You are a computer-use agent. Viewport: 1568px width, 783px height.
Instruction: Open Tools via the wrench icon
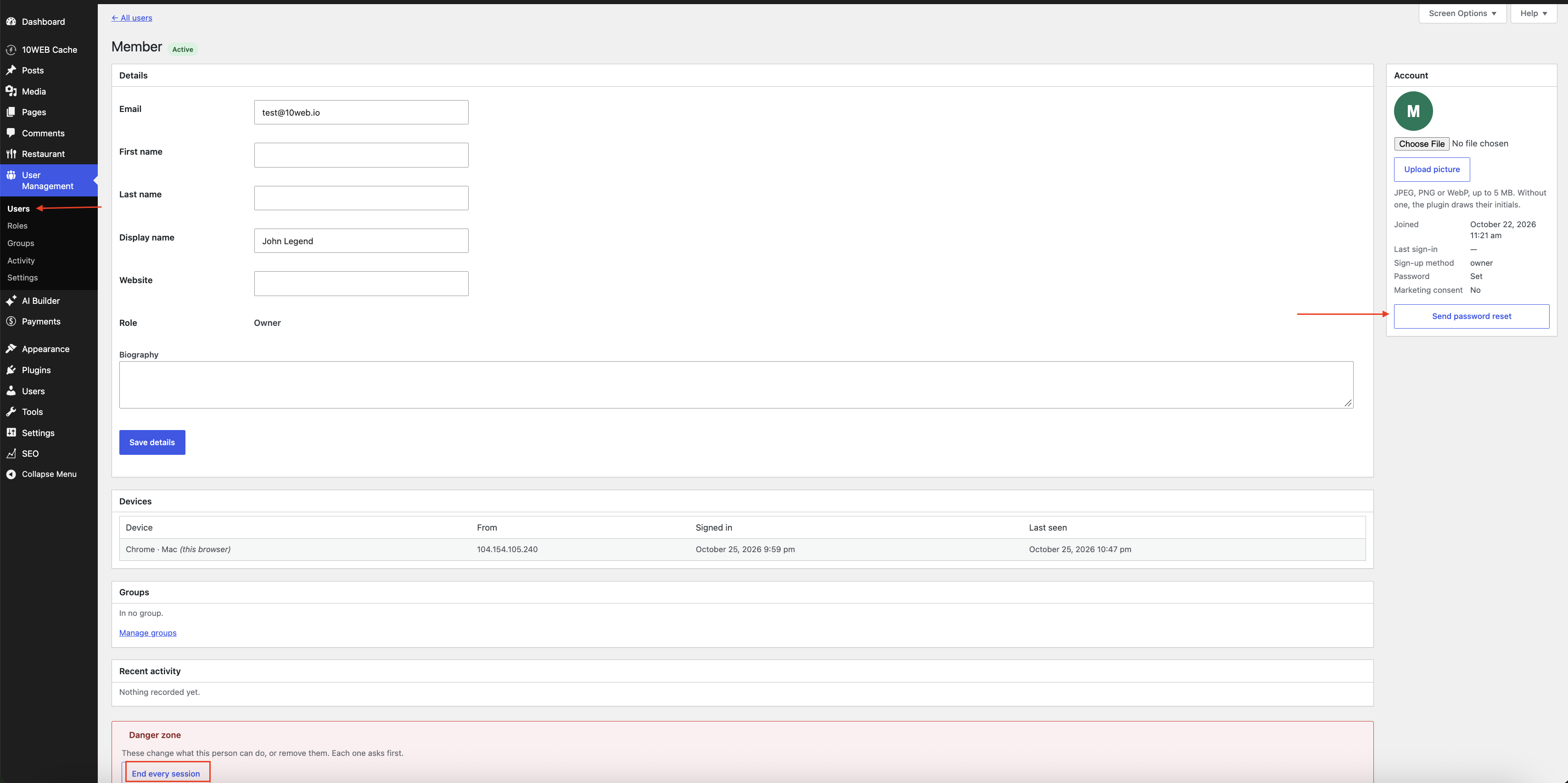[x=11, y=412]
